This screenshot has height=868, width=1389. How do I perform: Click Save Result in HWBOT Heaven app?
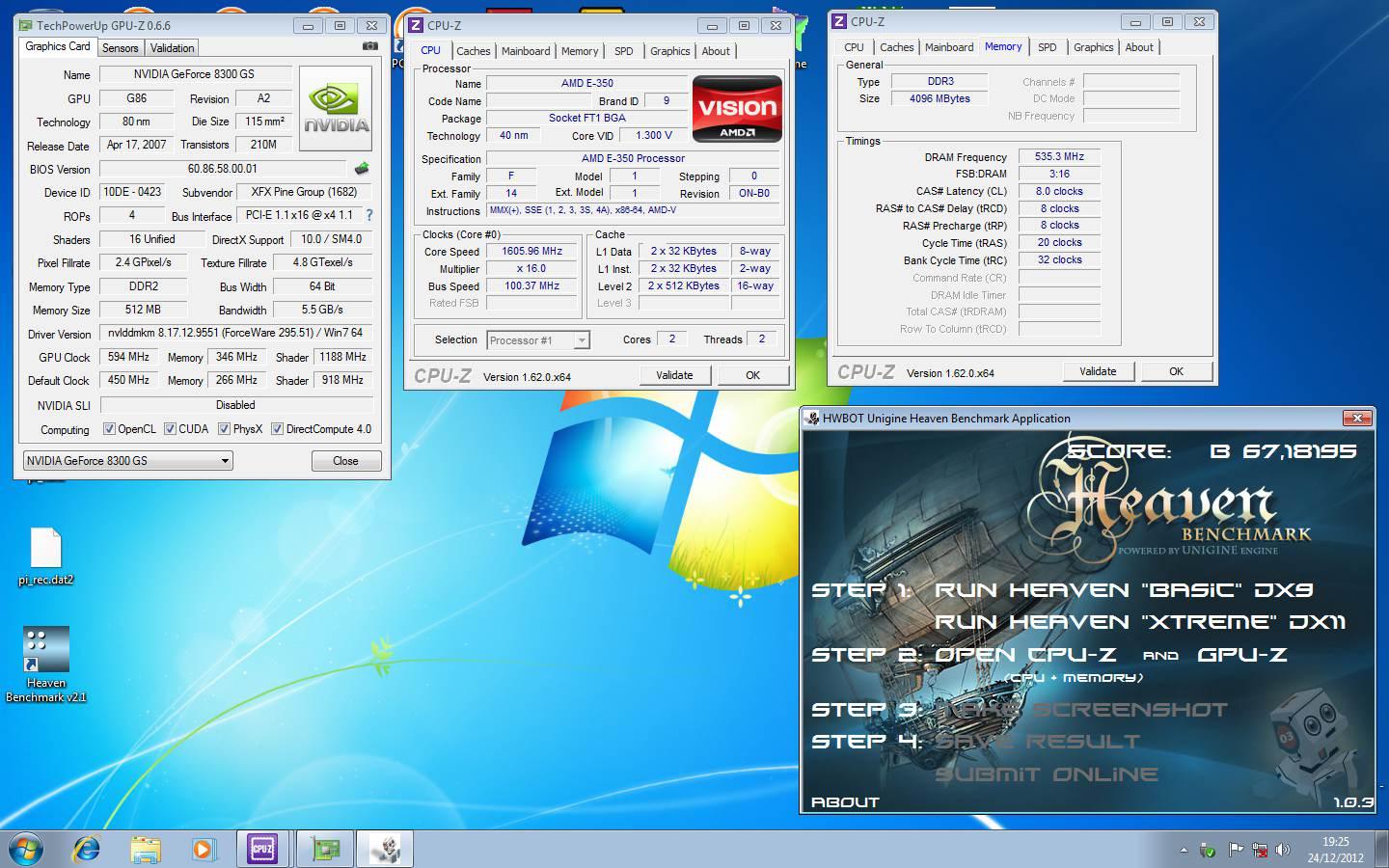(1037, 742)
